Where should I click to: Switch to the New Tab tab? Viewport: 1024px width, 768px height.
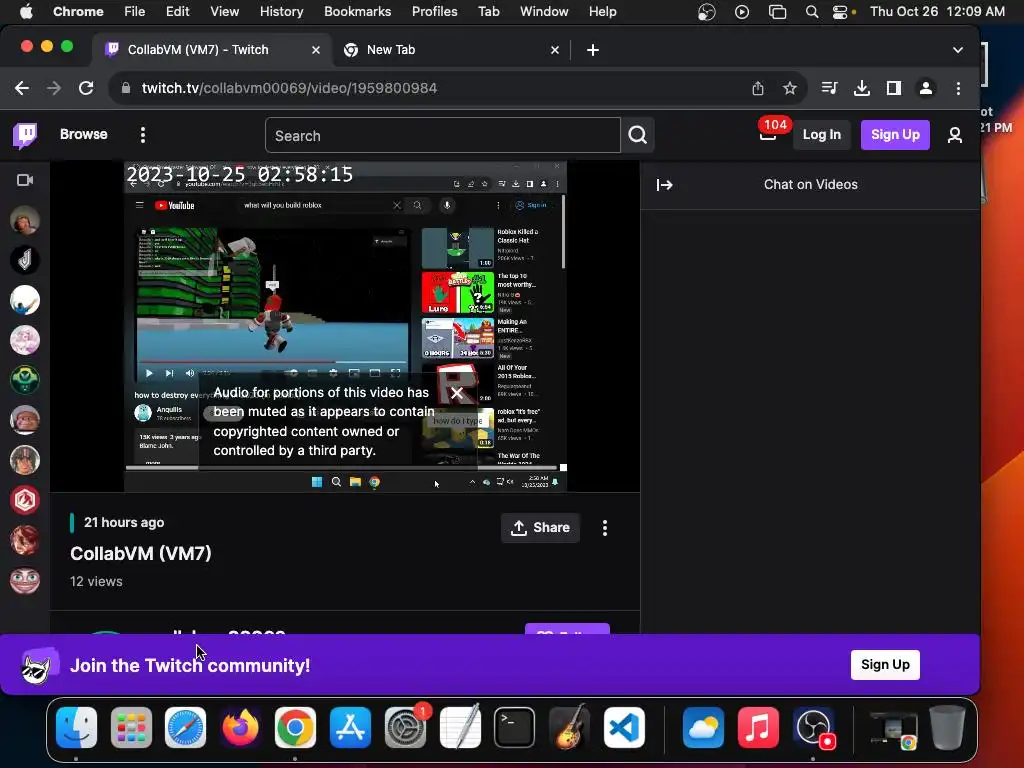point(452,50)
